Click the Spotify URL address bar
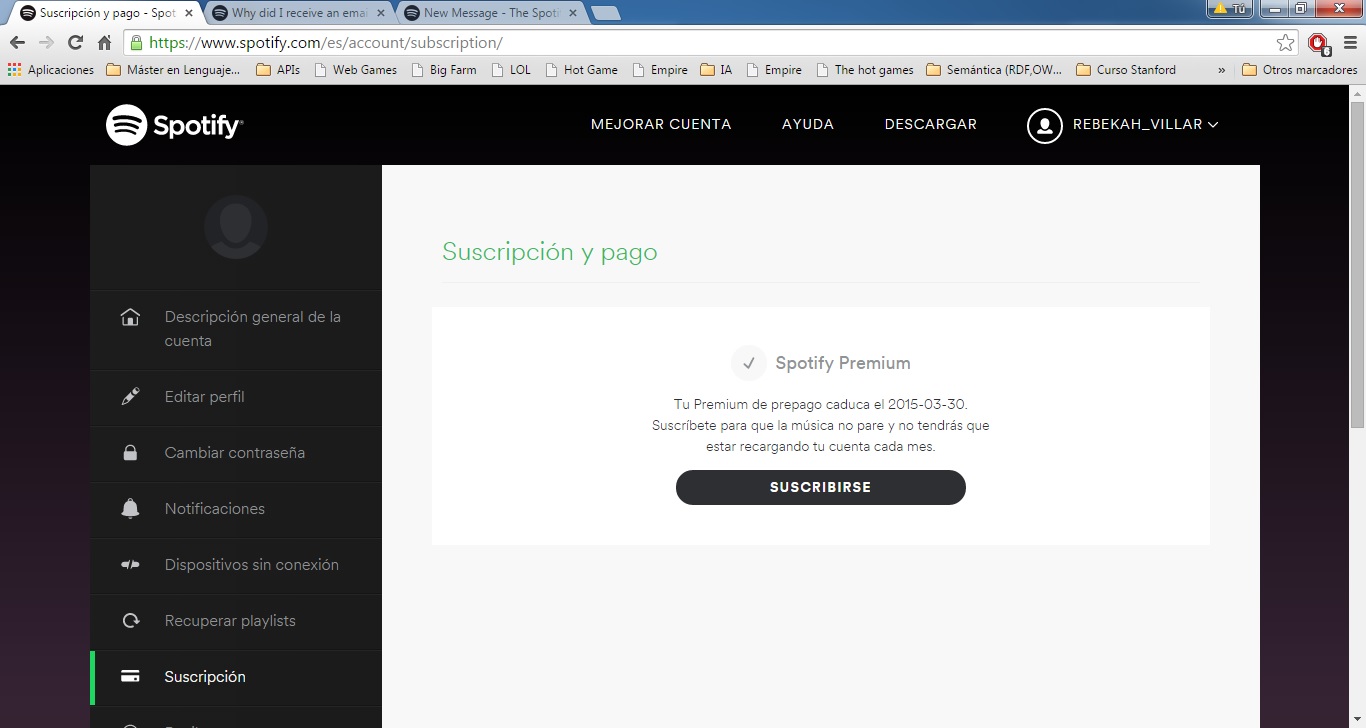The width and height of the screenshot is (1366, 728). (710, 43)
